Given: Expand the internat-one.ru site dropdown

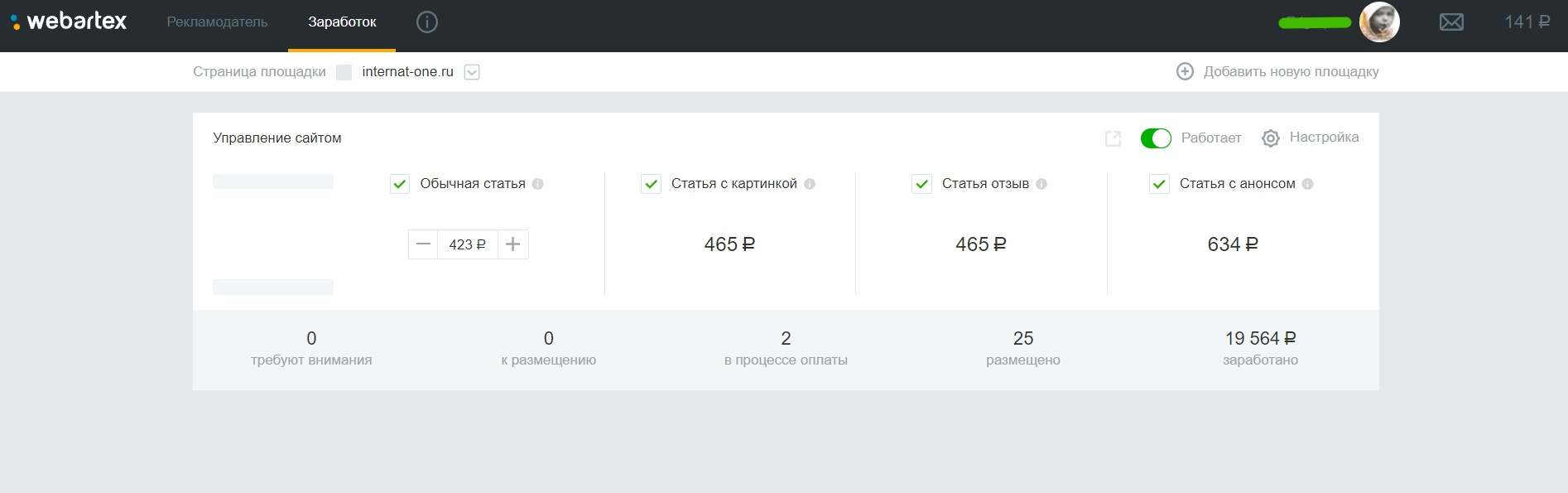Looking at the screenshot, I should coord(472,72).
